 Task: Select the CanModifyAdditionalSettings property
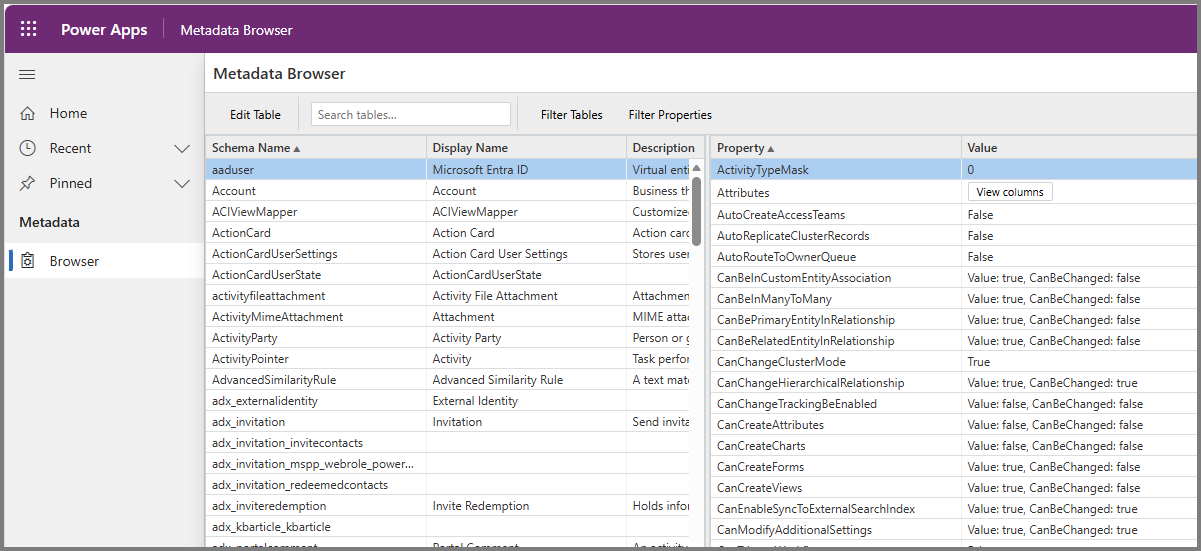(836, 530)
